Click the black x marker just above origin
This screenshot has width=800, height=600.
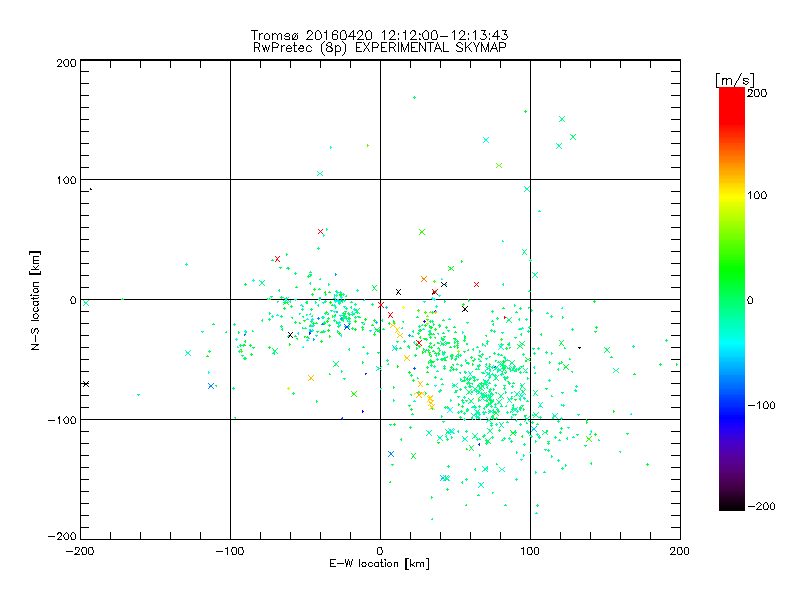pyautogui.click(x=398, y=292)
